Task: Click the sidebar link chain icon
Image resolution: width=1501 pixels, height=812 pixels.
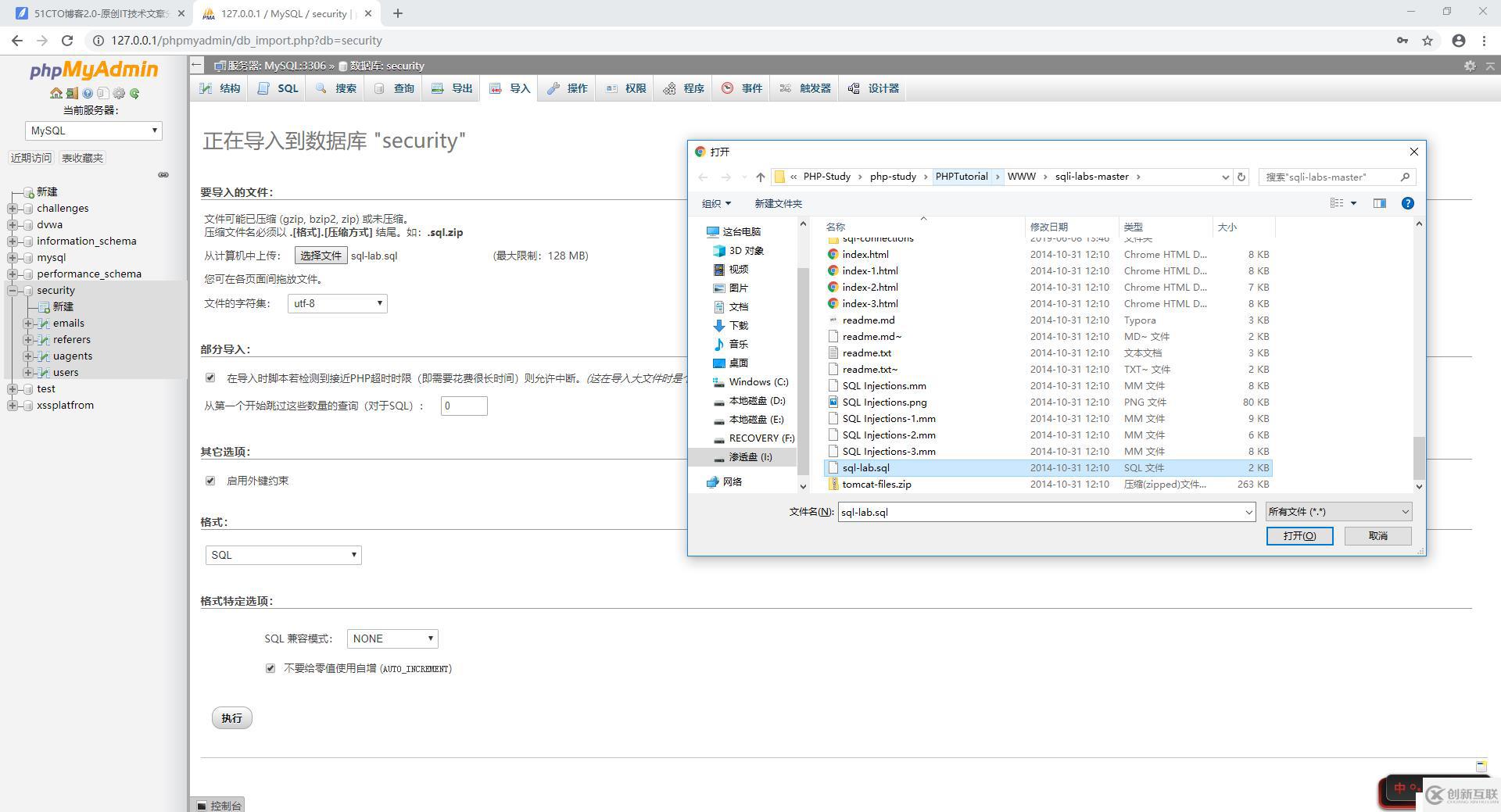Action: (163, 175)
